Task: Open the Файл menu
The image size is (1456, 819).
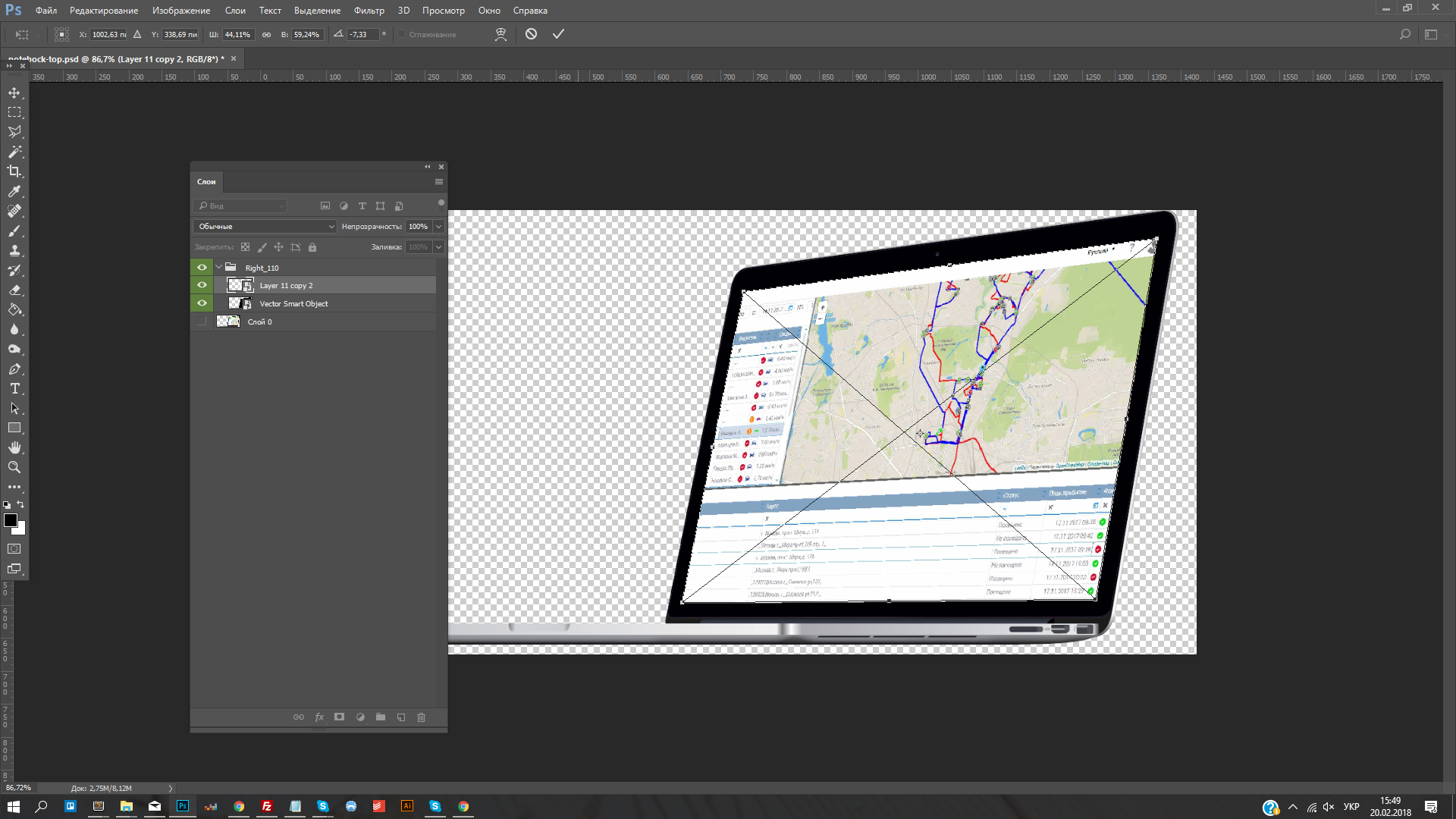Action: [46, 11]
